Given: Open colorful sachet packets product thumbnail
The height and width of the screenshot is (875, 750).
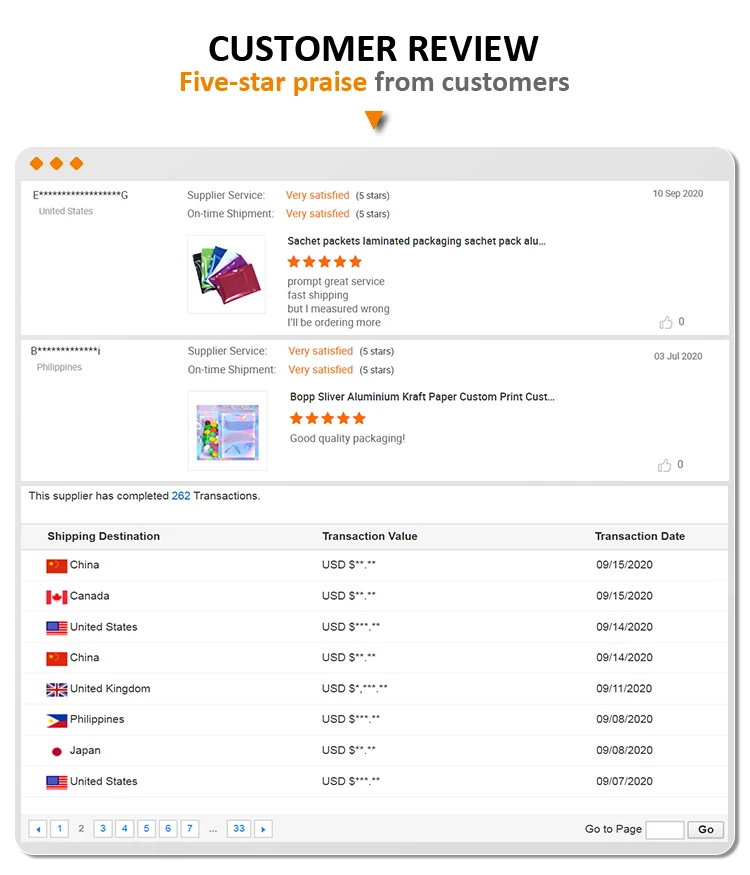Looking at the screenshot, I should coord(226,274).
